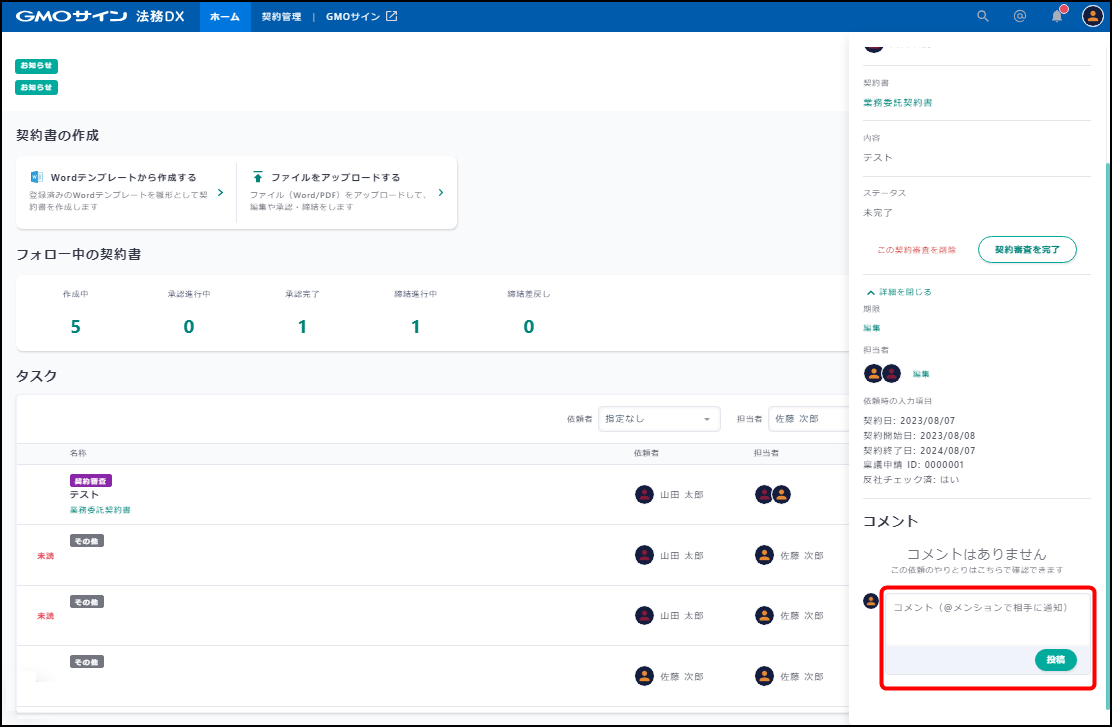Open the user account avatar menu
Screen dimensions: 1112x727
(x=1092, y=16)
